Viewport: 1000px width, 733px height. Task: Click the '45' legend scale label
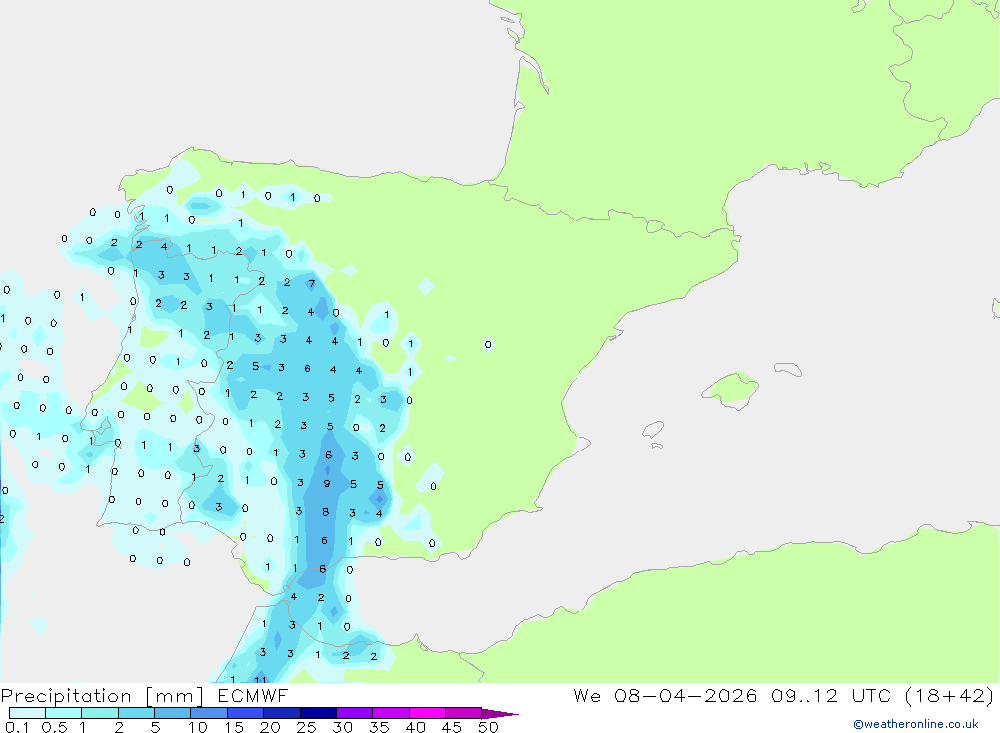[452, 727]
